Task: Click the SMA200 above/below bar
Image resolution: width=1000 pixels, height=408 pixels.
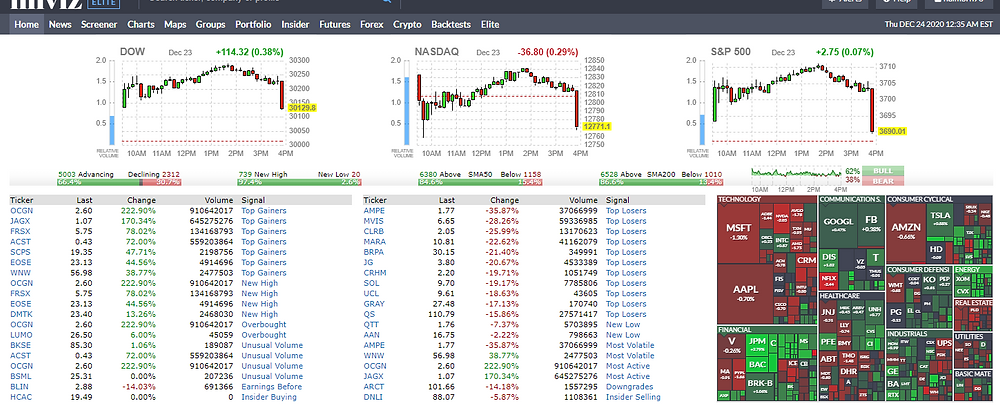Action: coord(661,182)
